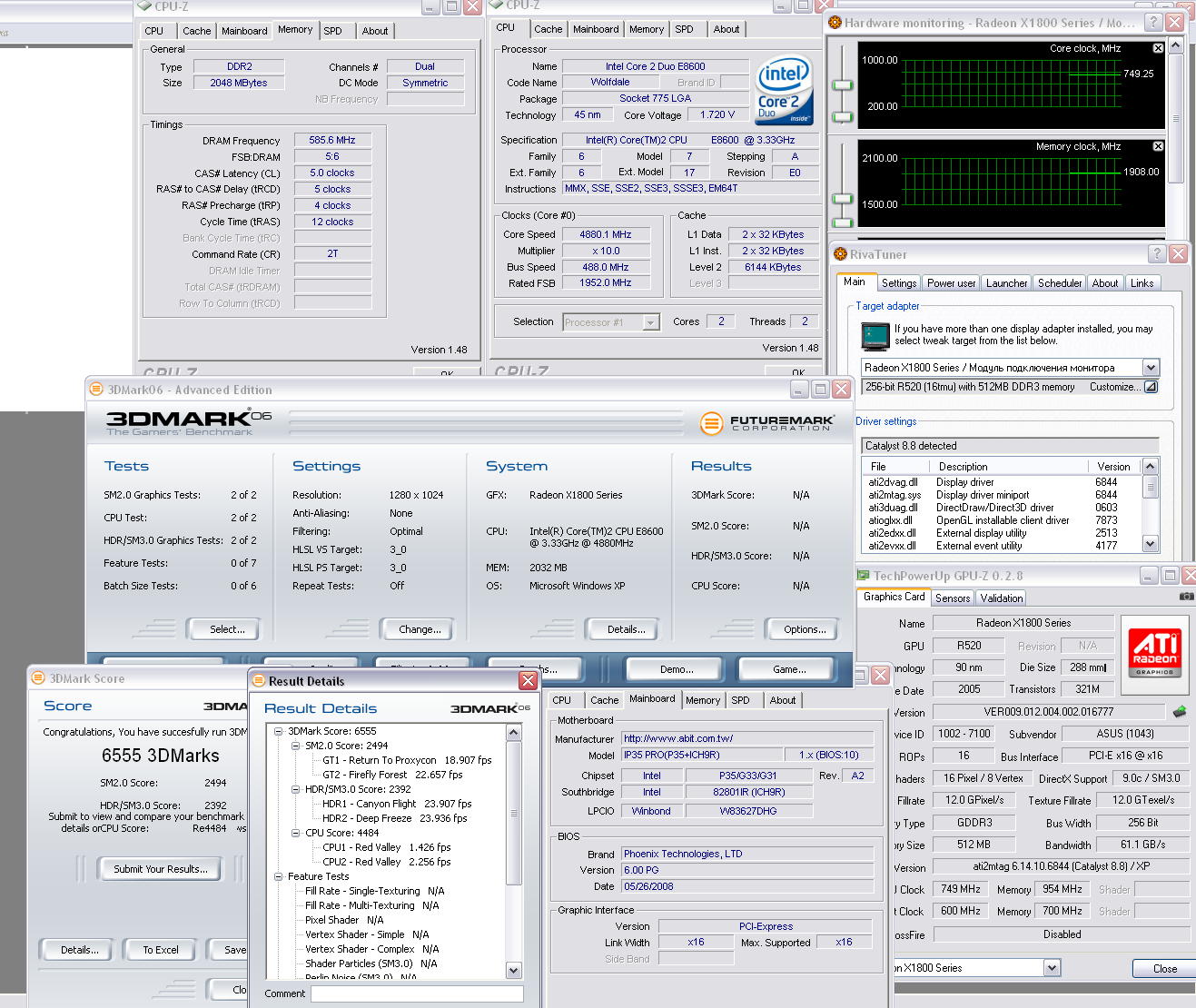Viewport: 1196px width, 1008px height.
Task: Collapse the Feature Tests tree node
Action: 279,876
